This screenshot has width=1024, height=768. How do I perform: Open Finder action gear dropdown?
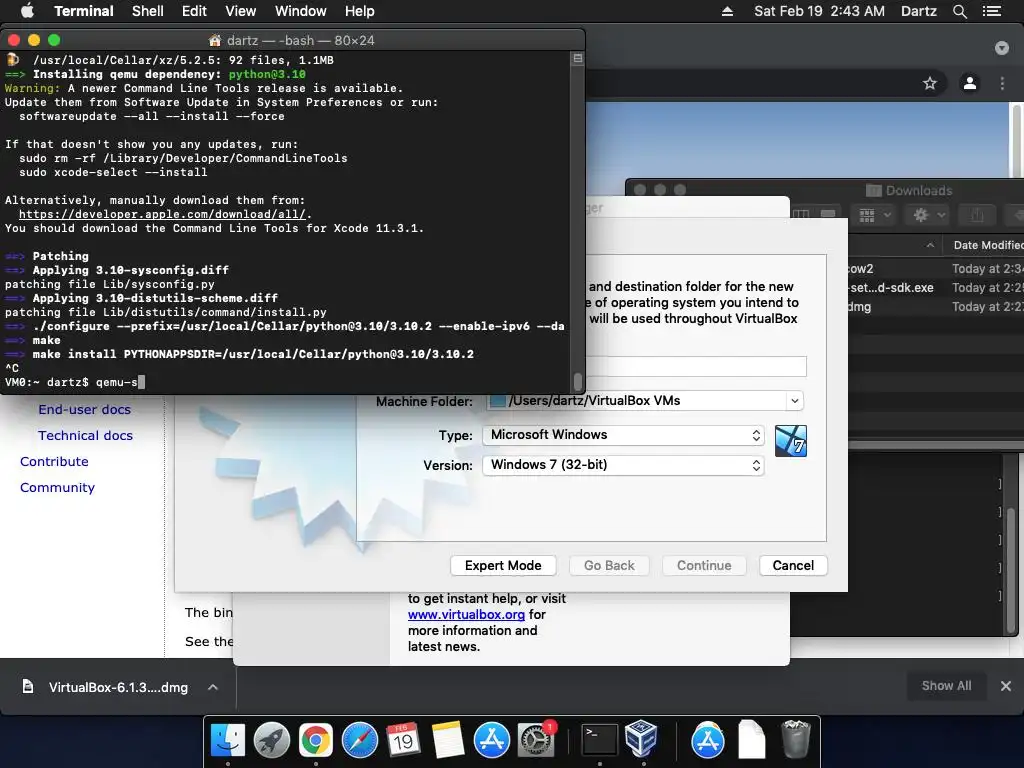pos(929,215)
